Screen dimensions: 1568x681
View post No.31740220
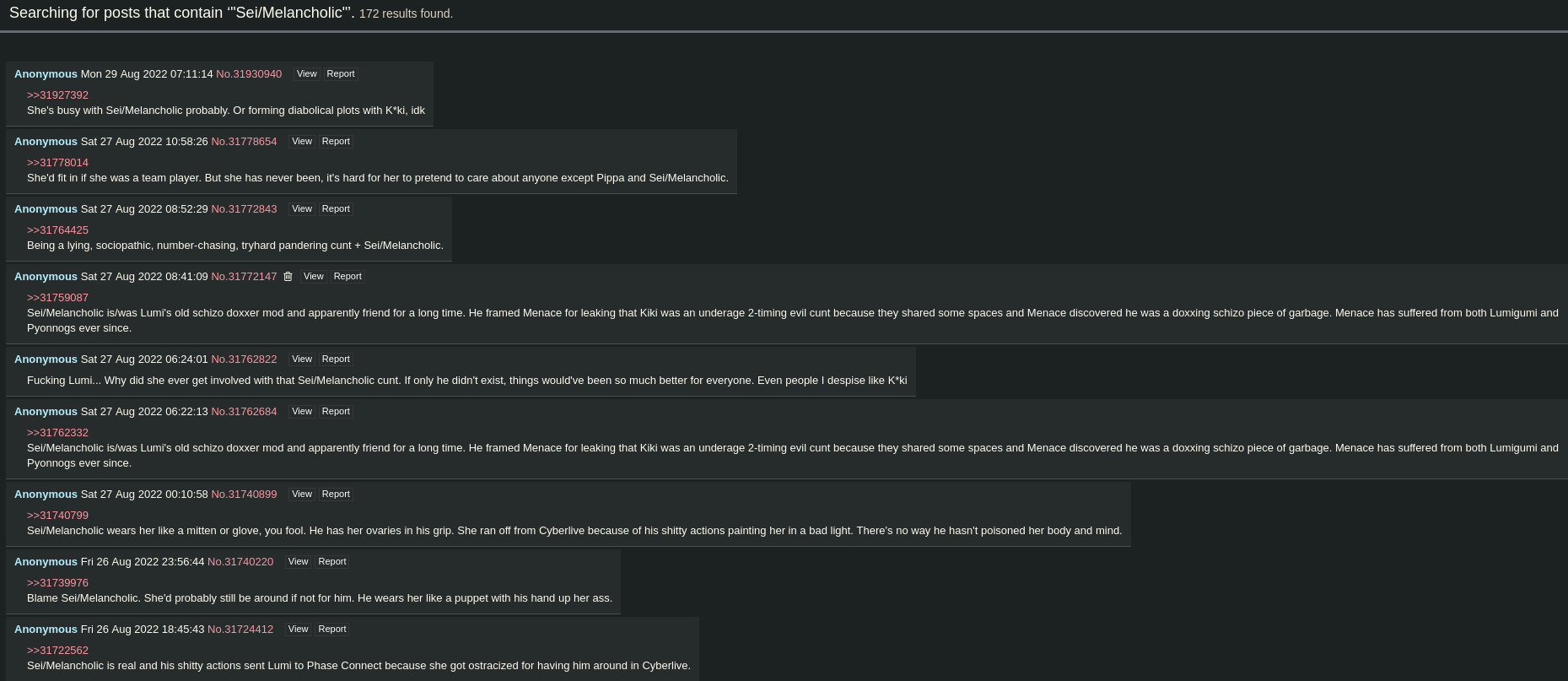(x=298, y=562)
